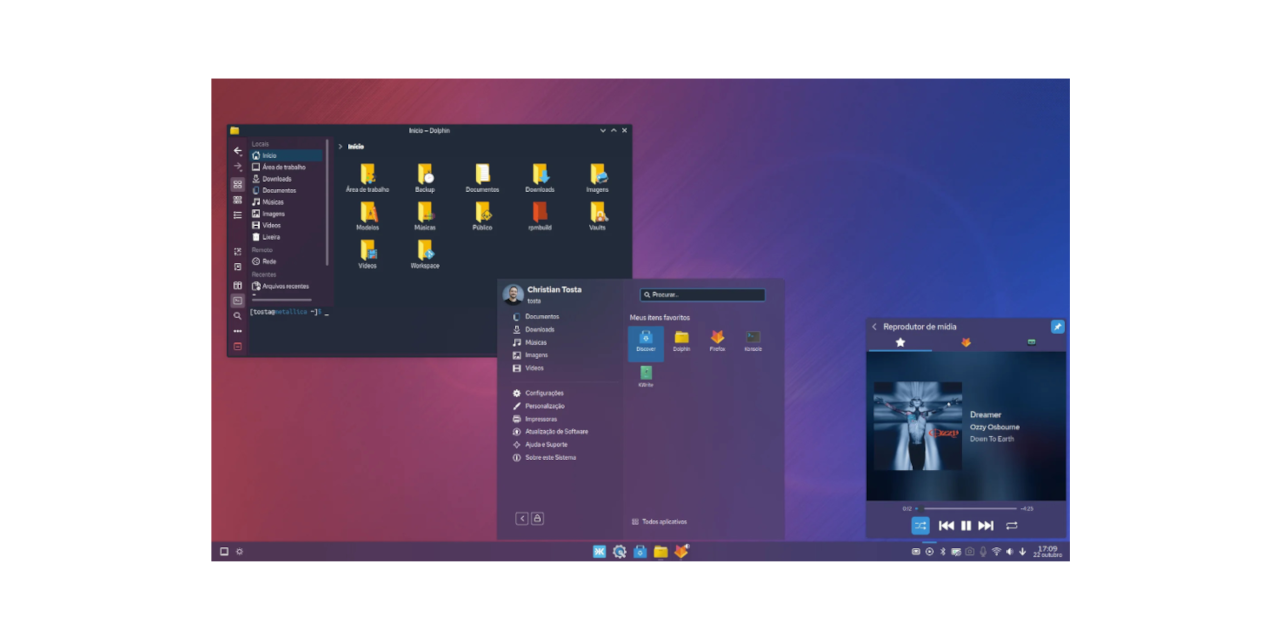This screenshot has height=640, width=1280.
Task: Click the red icon at the bottom of Dolphin's toolbar
Action: click(x=237, y=346)
